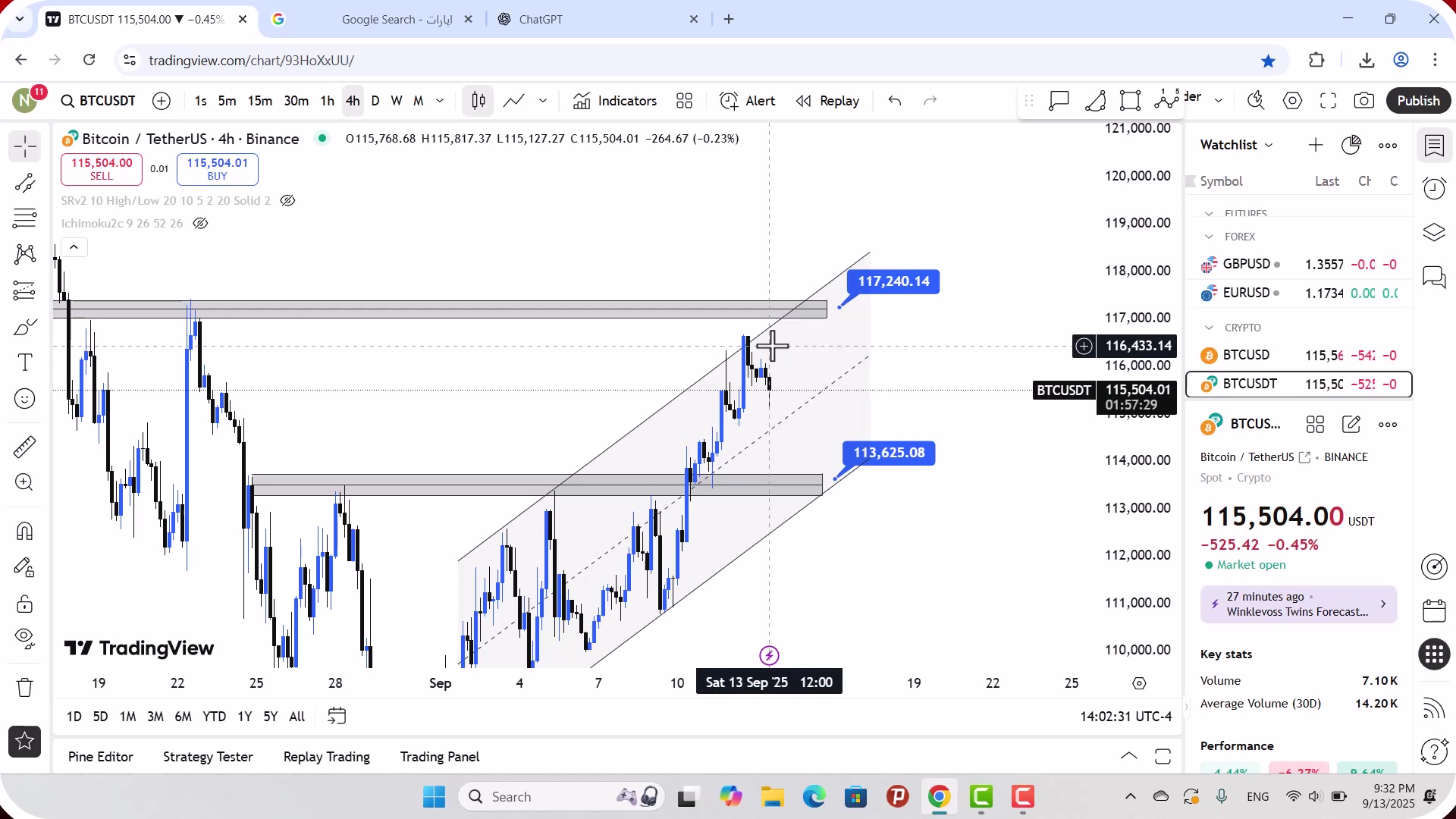Publish the chart idea
Viewport: 1456px width, 819px height.
click(x=1419, y=101)
